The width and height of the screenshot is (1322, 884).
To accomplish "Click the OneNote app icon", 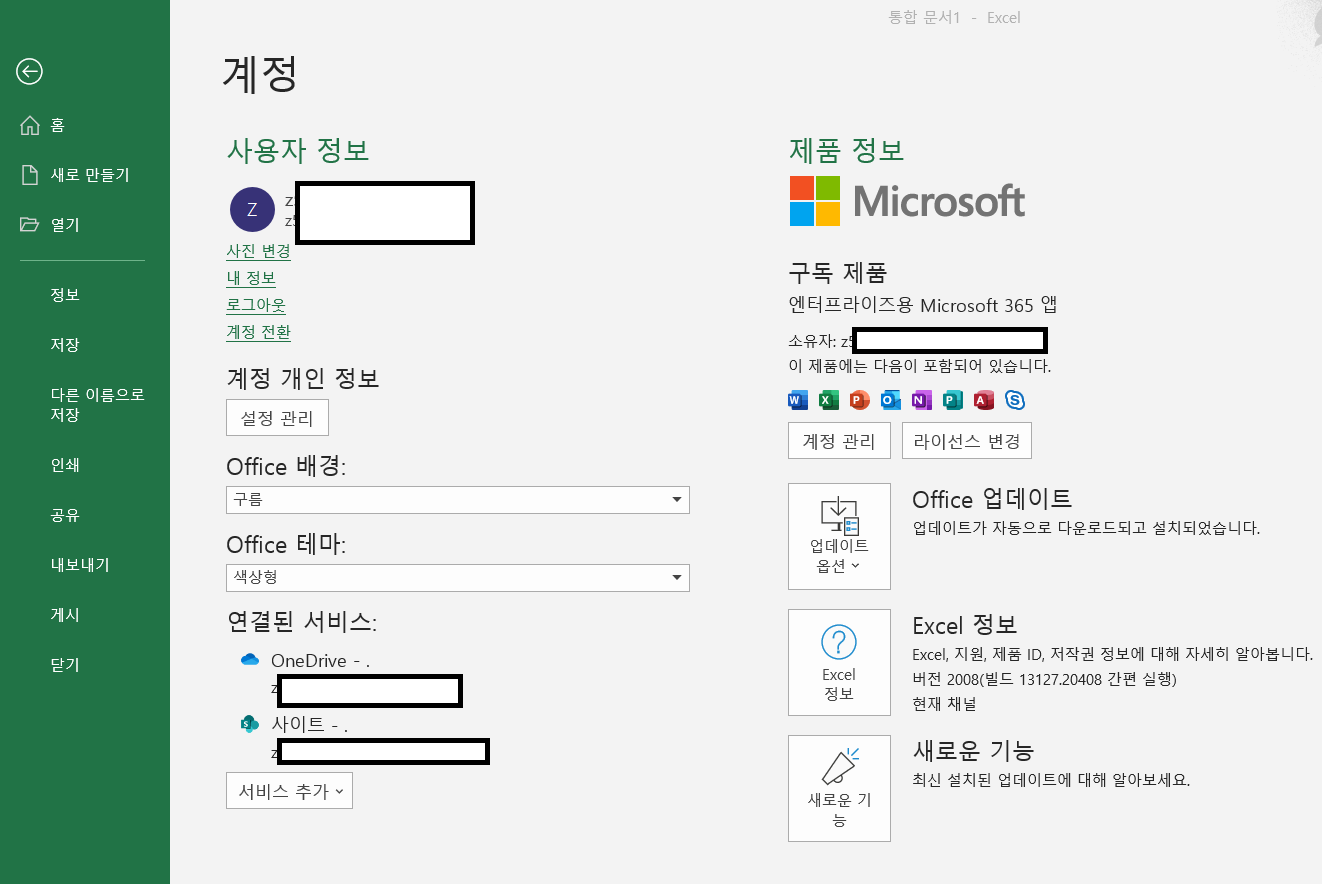I will point(921,400).
